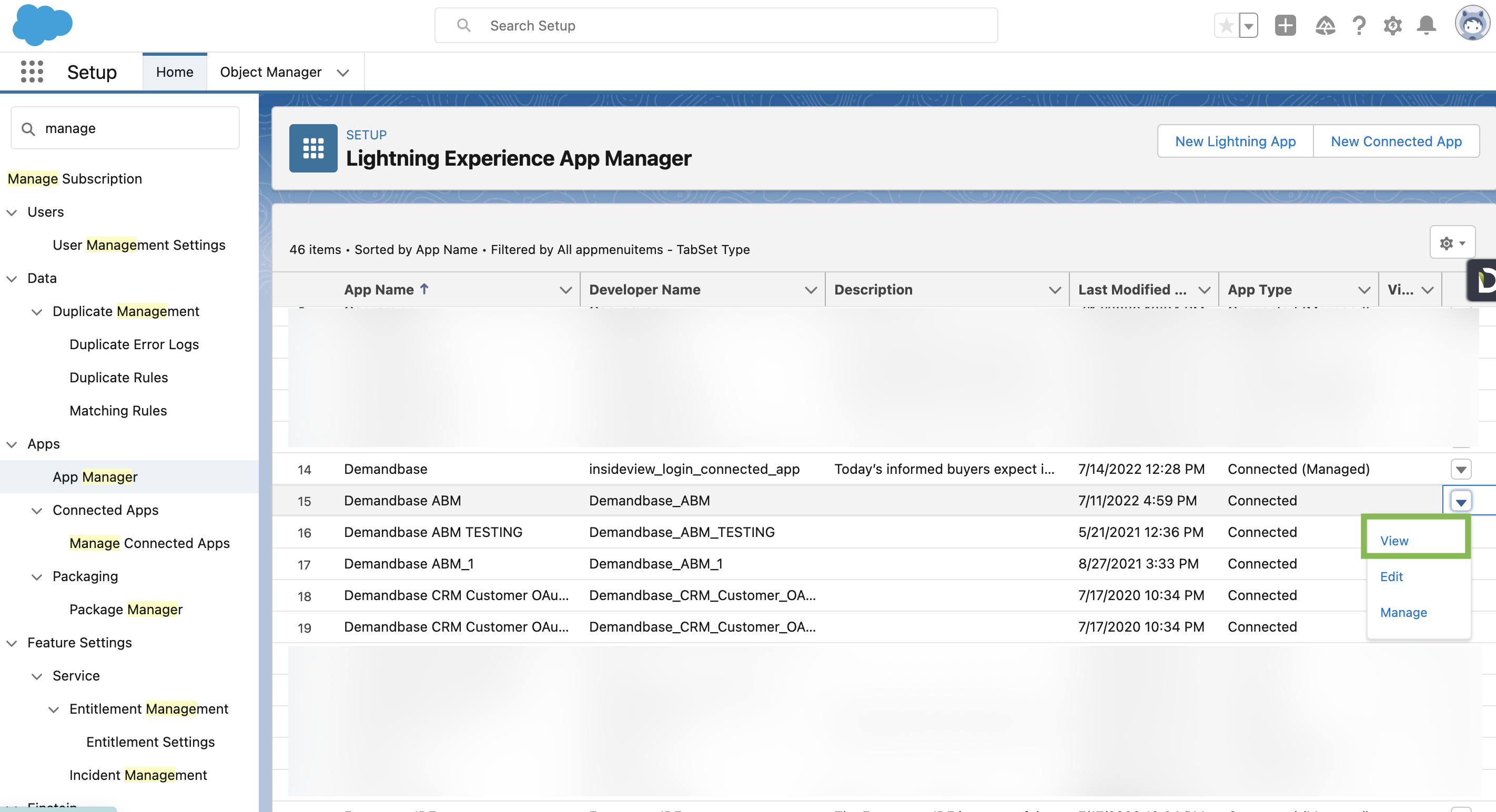Select Manage from the row action menu
This screenshot has height=812, width=1496.
(x=1403, y=612)
